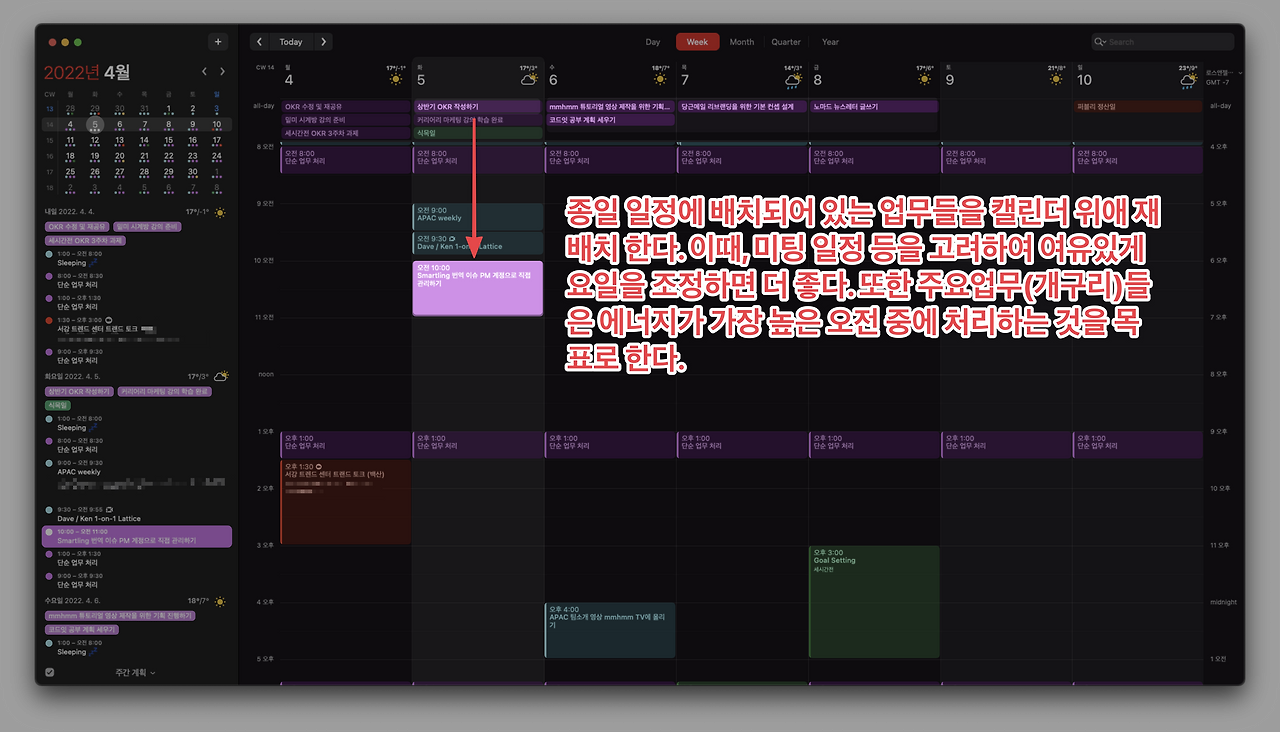Select 일이 시계방 강의 준비 in week grid
The width and height of the screenshot is (1280, 732).
[345, 119]
